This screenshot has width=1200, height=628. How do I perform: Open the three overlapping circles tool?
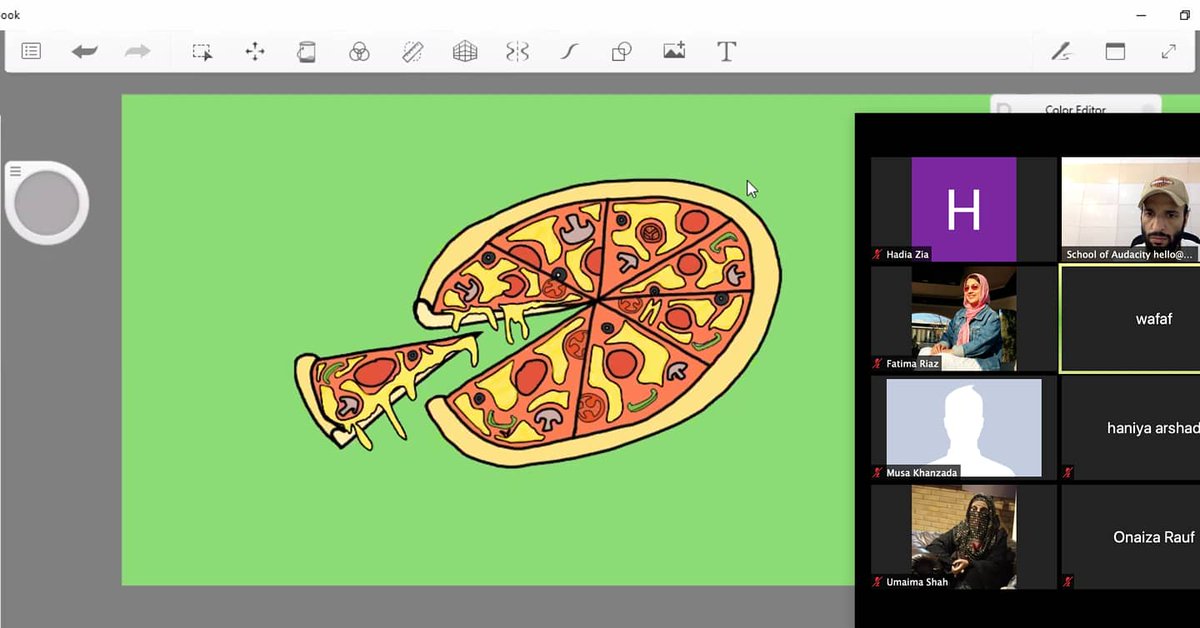click(x=360, y=52)
